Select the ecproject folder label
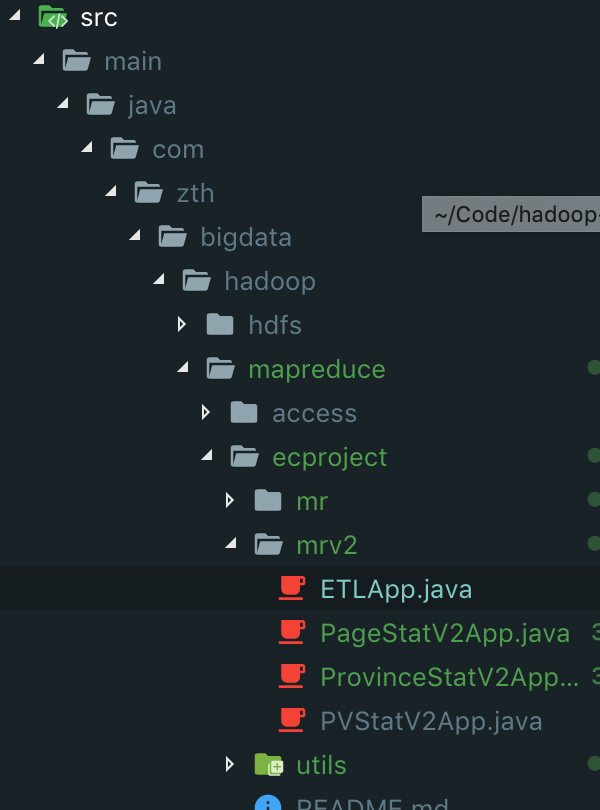This screenshot has width=600, height=810. [x=329, y=457]
